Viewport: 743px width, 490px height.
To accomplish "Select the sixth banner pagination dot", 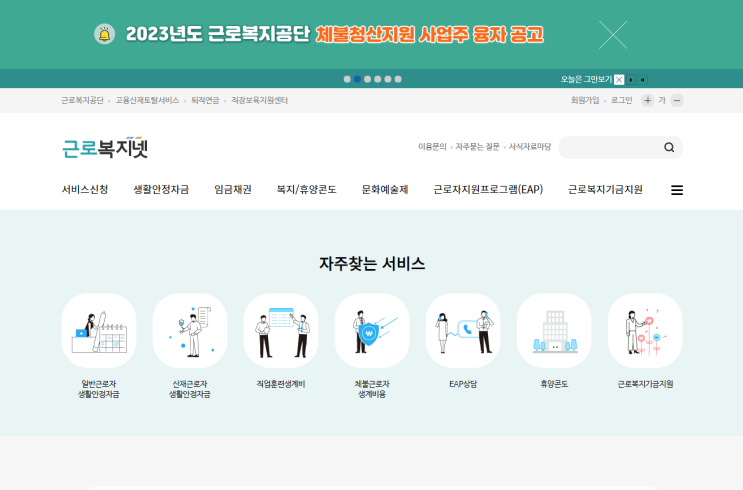I will click(398, 79).
